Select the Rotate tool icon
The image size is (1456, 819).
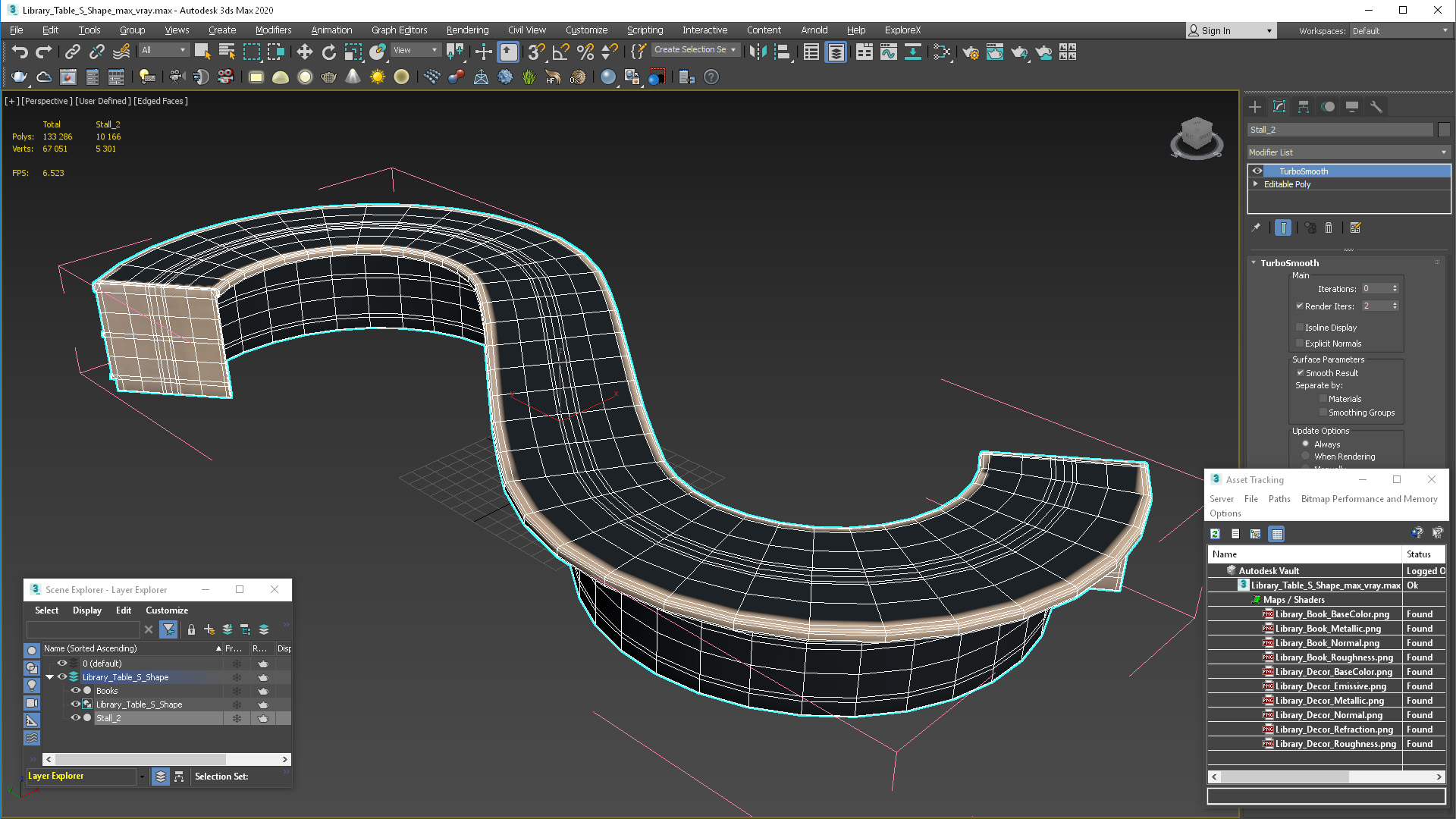(x=328, y=52)
